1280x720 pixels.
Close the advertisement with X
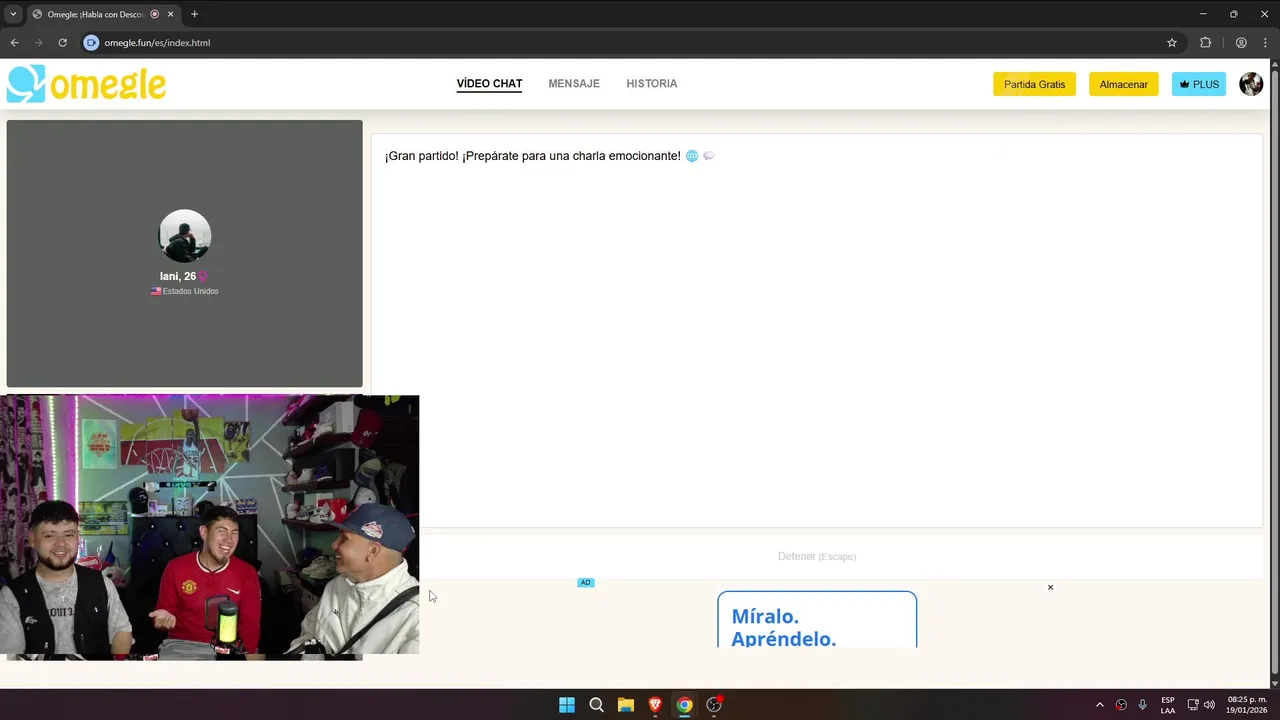(1050, 587)
